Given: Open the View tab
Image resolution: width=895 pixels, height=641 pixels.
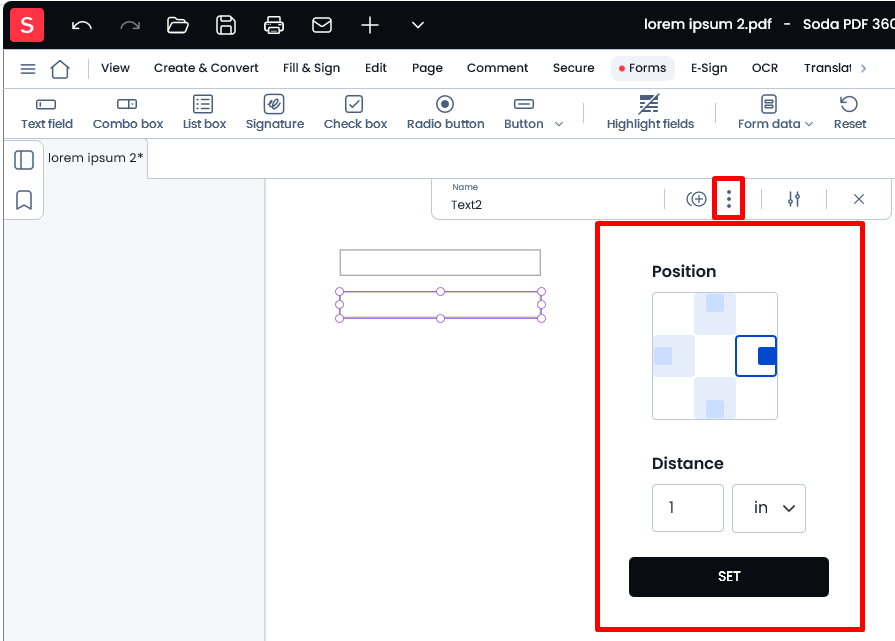Looking at the screenshot, I should pyautogui.click(x=115, y=68).
